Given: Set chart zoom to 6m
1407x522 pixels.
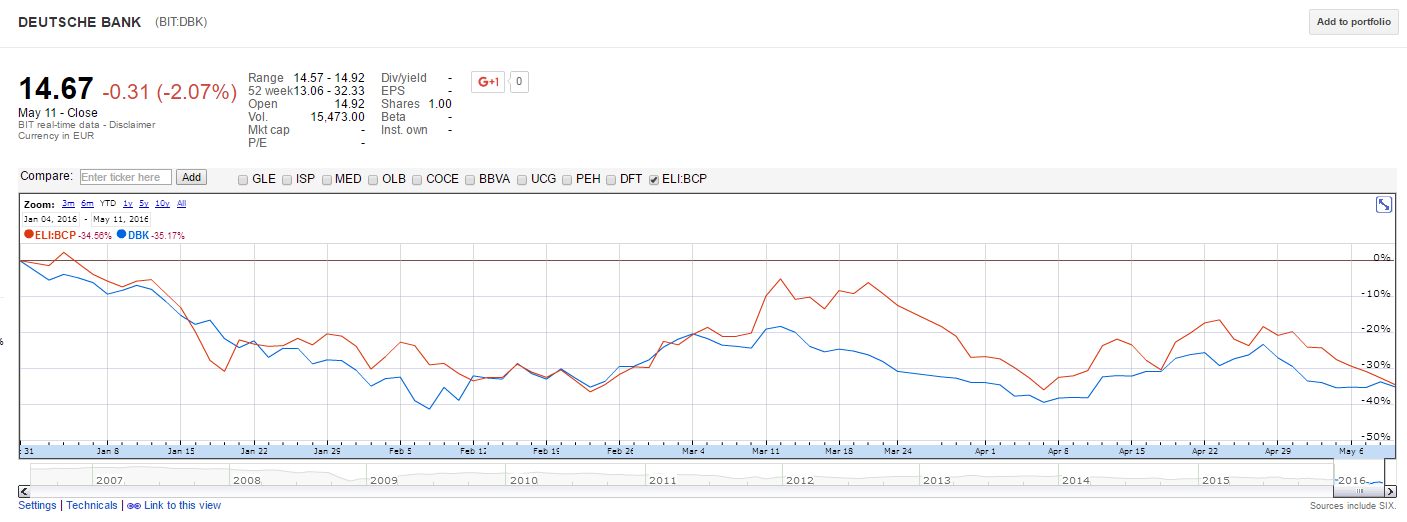Looking at the screenshot, I should [88, 204].
